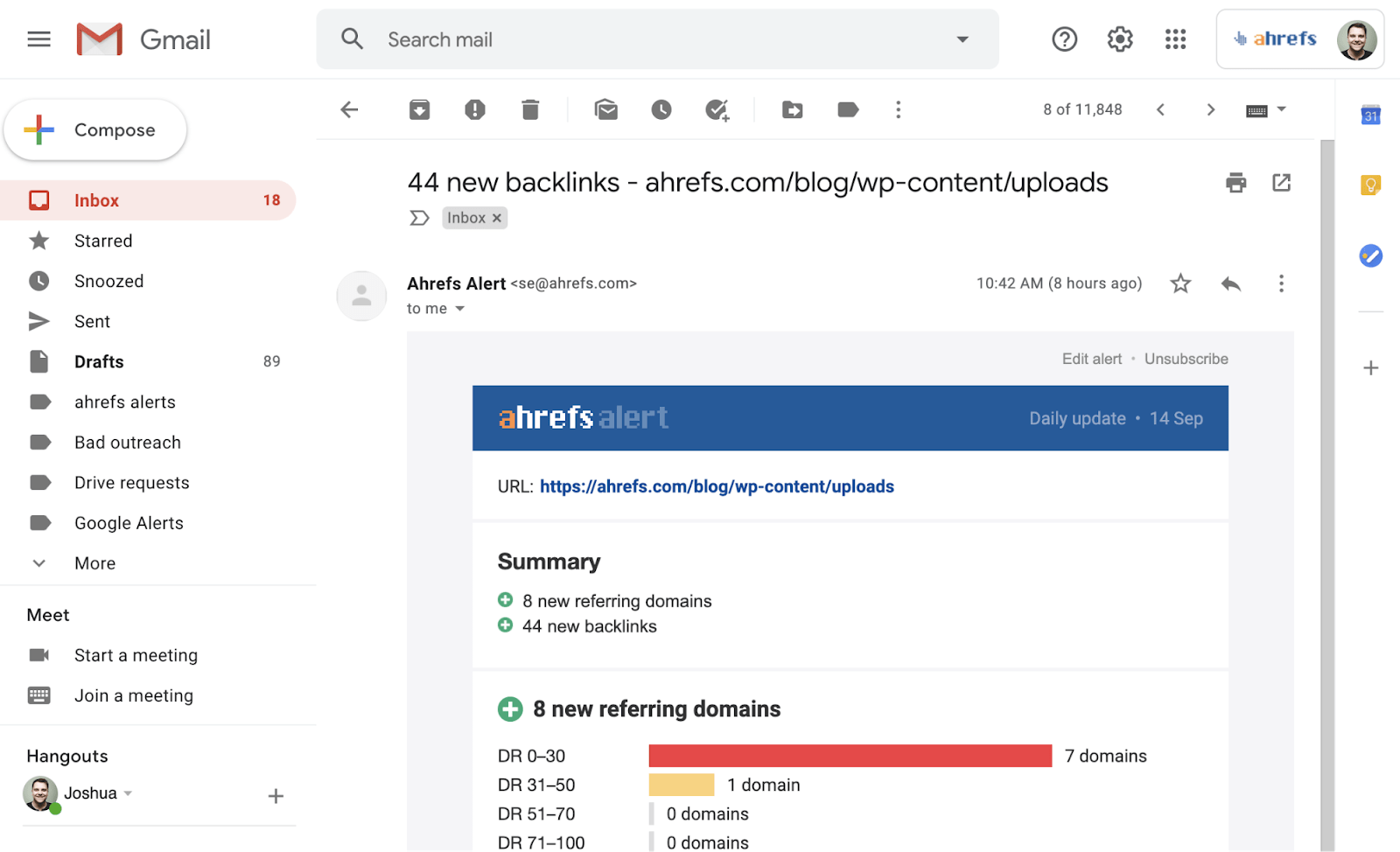
Task: Click inside the Search mail field
Action: coord(612,39)
